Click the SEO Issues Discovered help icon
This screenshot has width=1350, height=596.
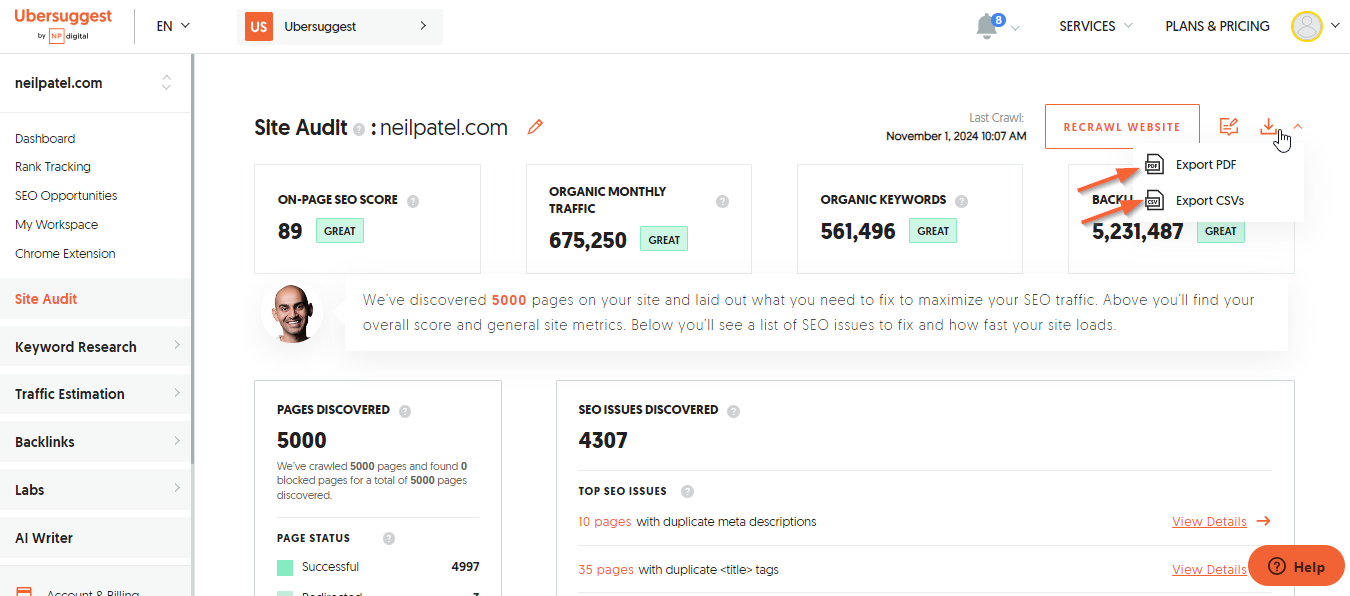pos(734,411)
